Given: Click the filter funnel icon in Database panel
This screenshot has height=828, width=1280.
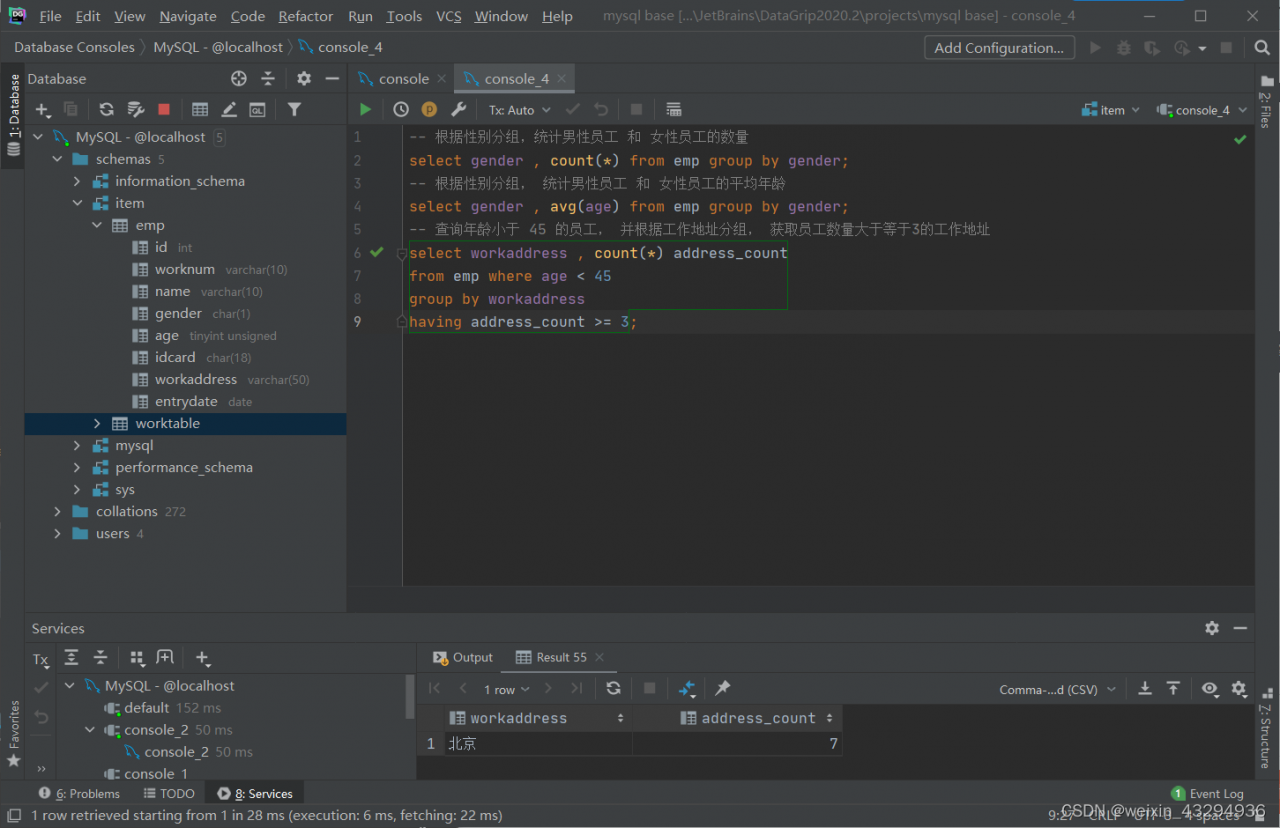Looking at the screenshot, I should tap(294, 110).
